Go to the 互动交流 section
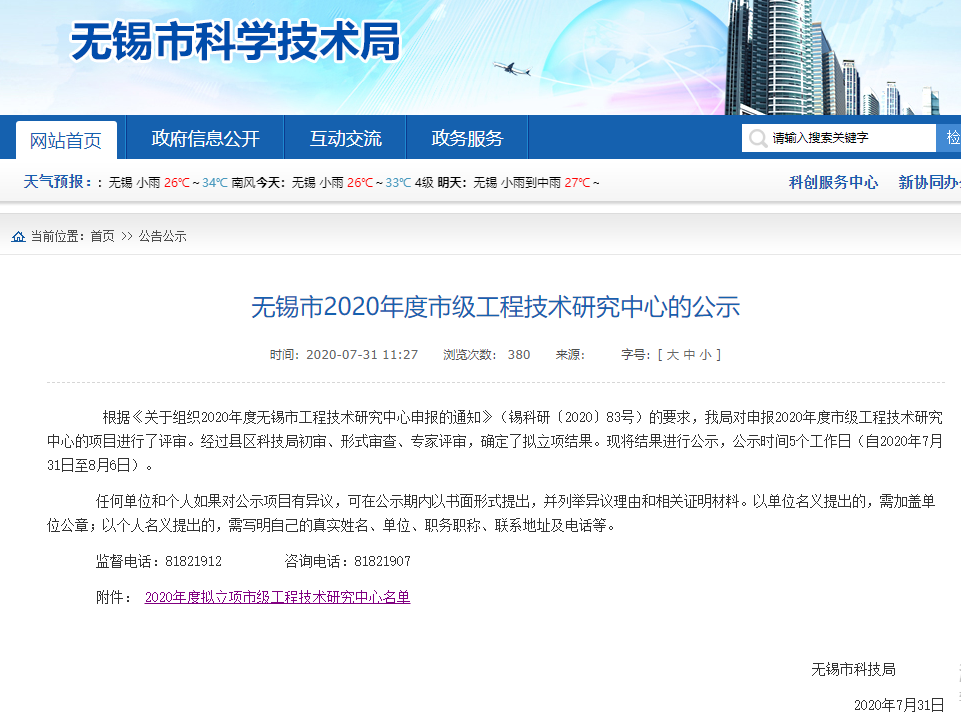 (x=345, y=139)
